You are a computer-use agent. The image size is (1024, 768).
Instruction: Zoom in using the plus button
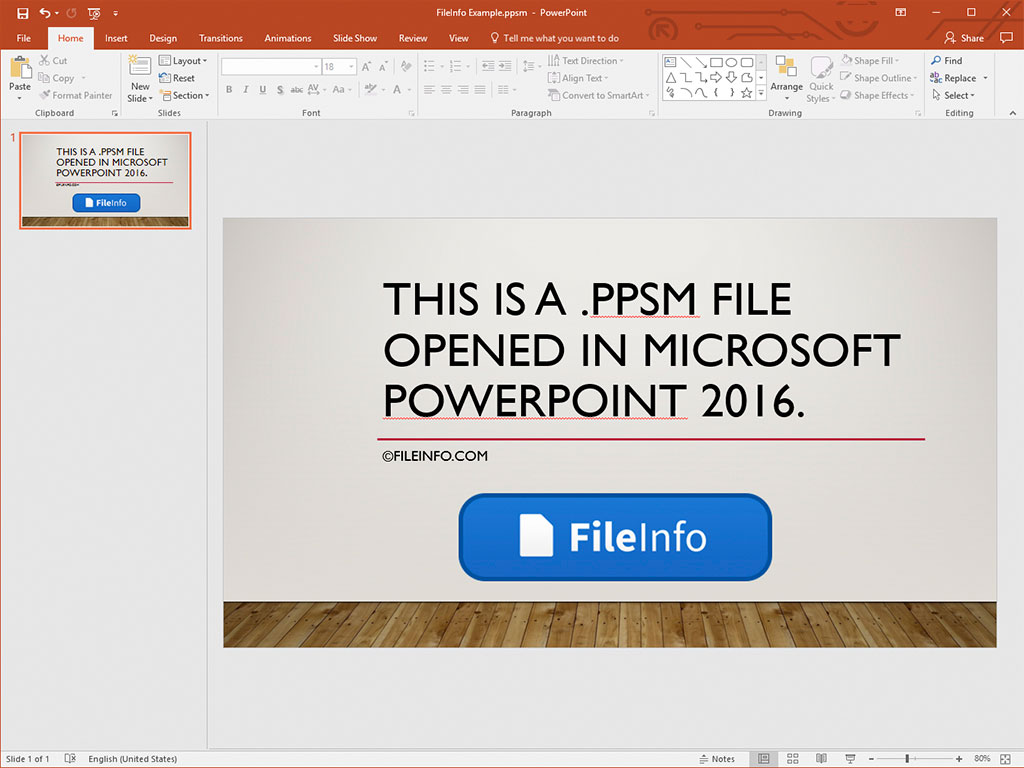958,758
